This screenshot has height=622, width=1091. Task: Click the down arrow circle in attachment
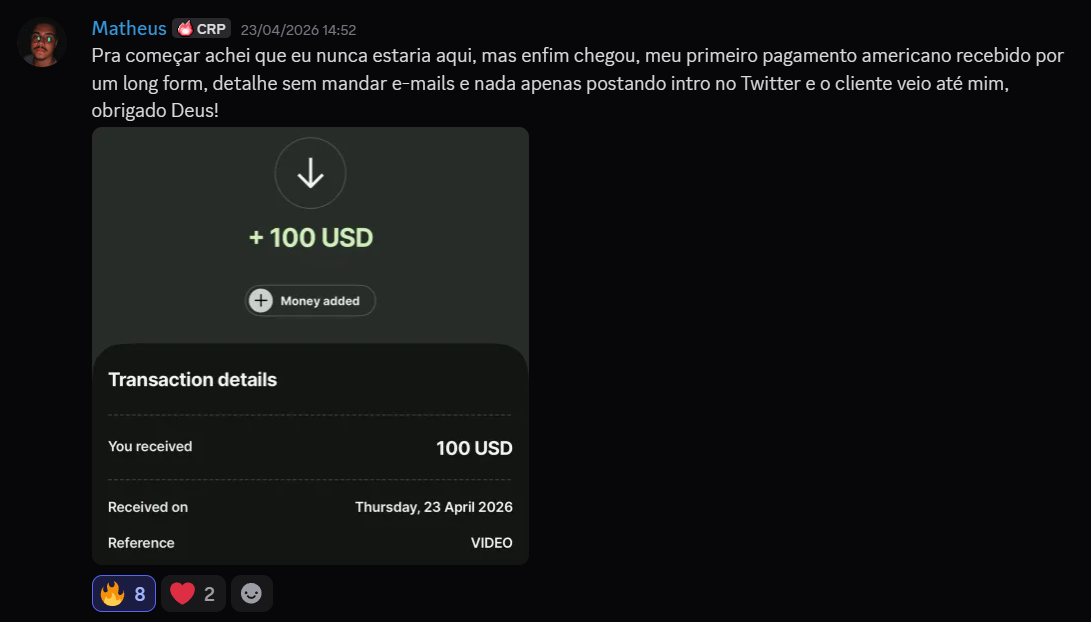tap(310, 173)
